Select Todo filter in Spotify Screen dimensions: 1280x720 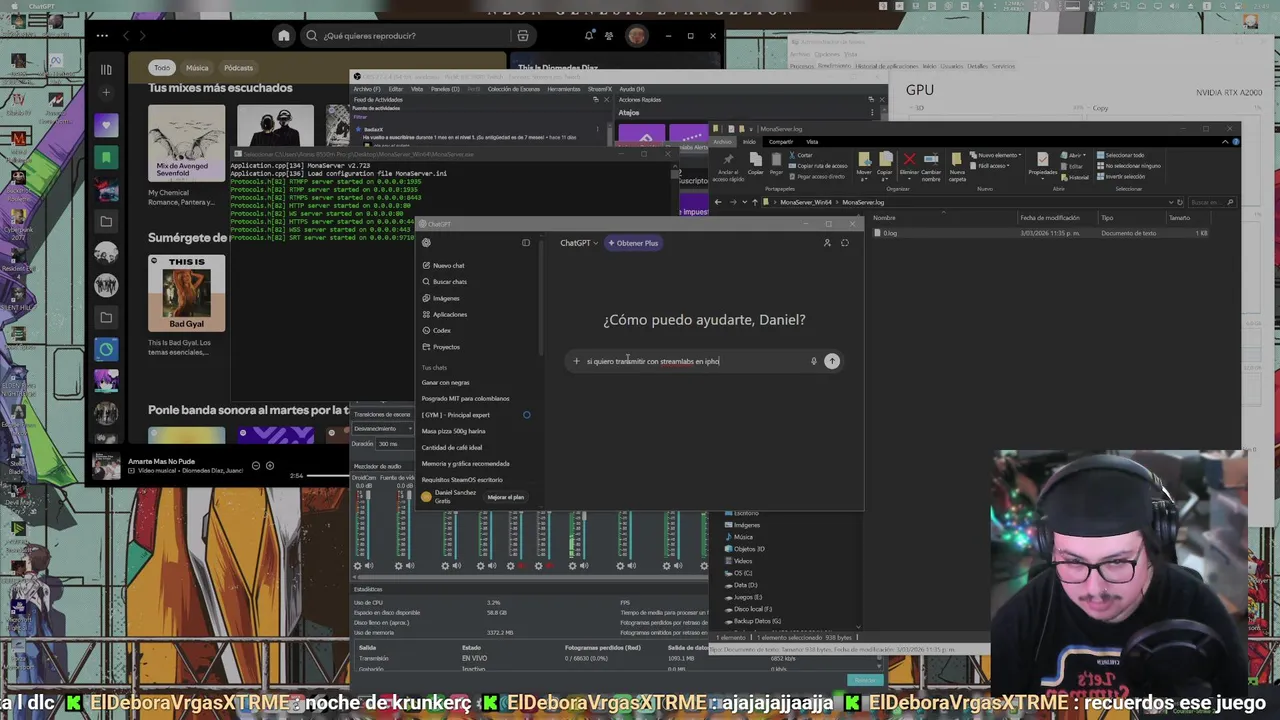[x=162, y=68]
